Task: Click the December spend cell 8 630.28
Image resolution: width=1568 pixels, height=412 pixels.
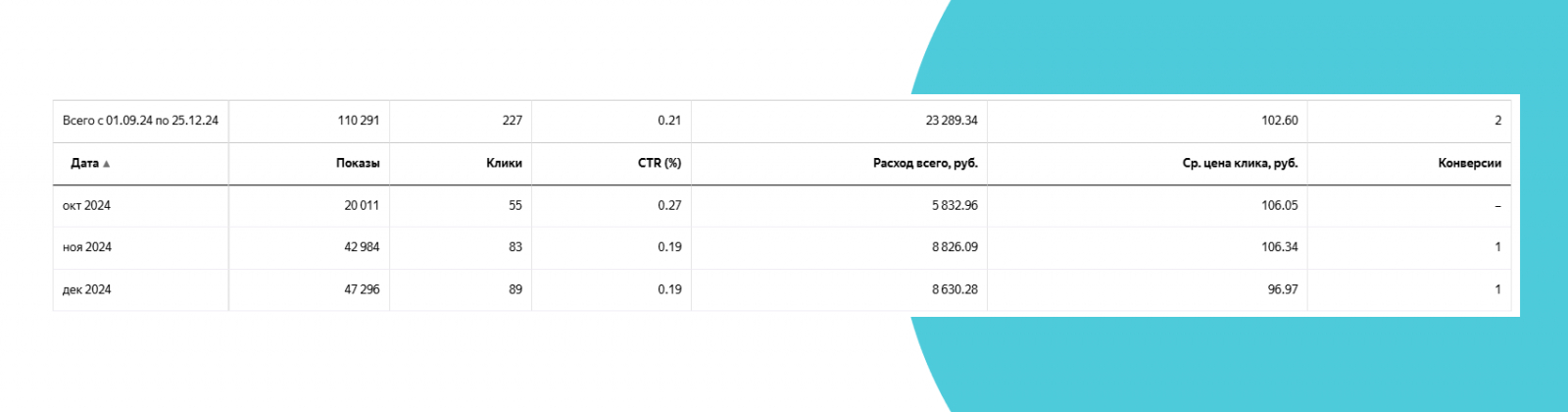Action: tap(954, 289)
